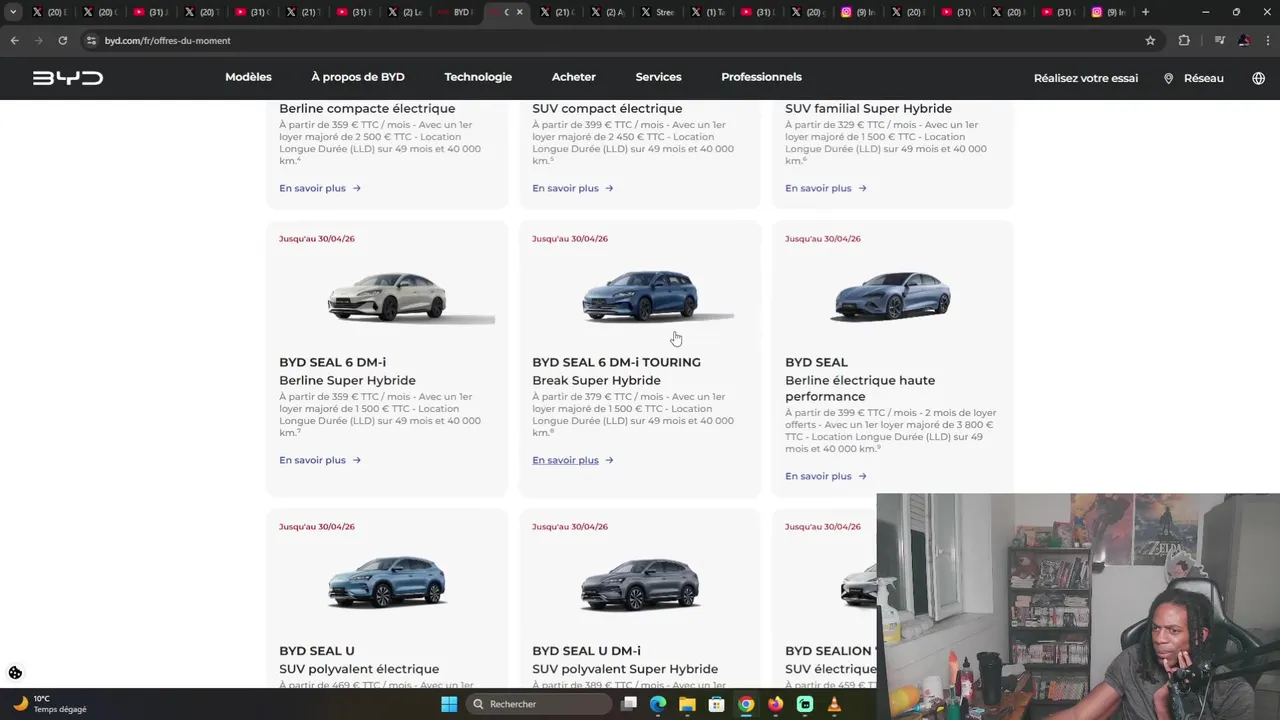Viewport: 1280px width, 720px height.
Task: Click the BYD SEAL U DM-i title
Action: (586, 651)
